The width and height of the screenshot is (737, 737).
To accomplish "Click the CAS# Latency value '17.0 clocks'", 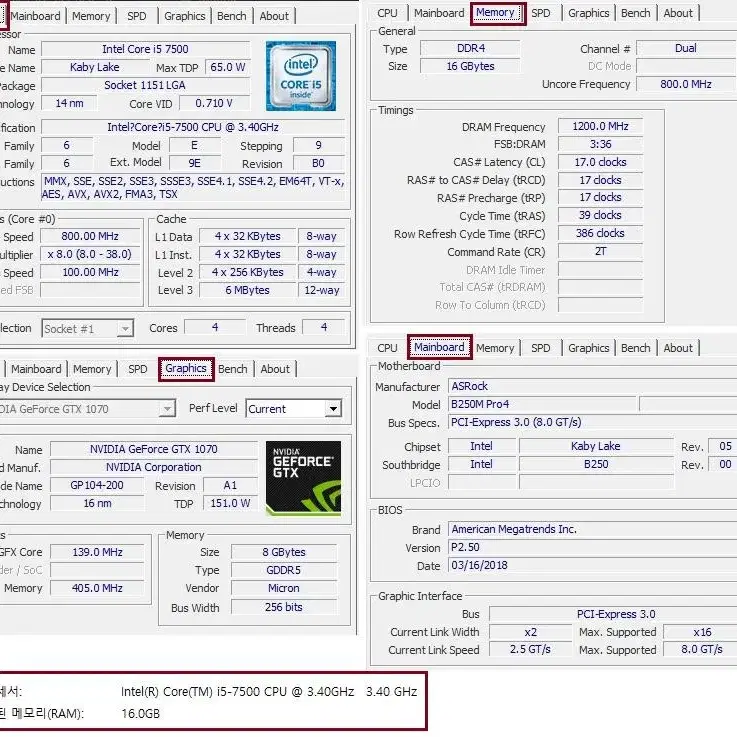I will pyautogui.click(x=600, y=162).
